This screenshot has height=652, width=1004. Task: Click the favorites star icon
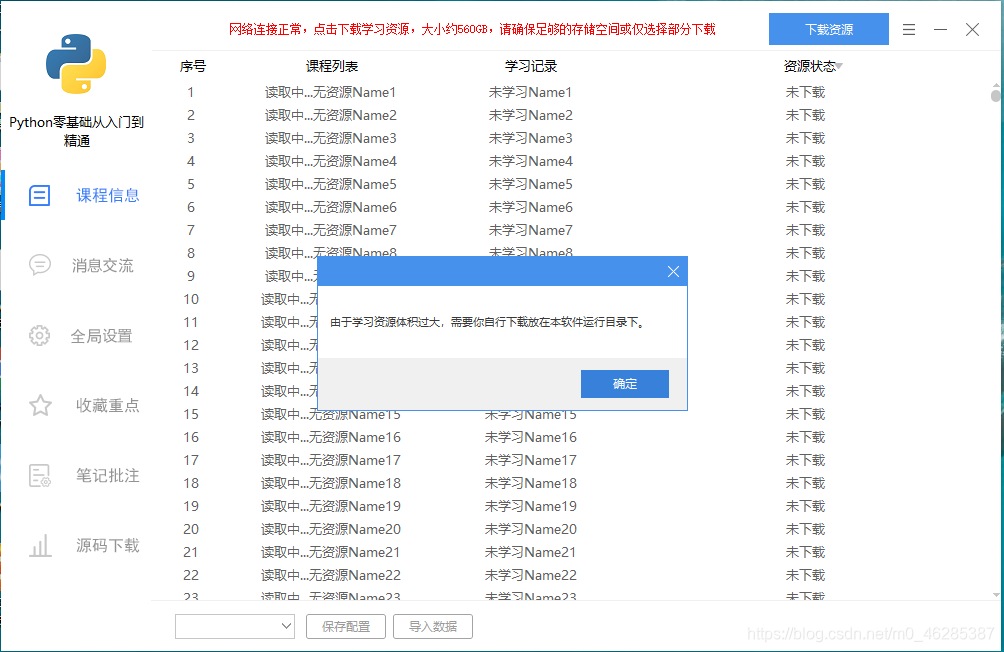[40, 406]
